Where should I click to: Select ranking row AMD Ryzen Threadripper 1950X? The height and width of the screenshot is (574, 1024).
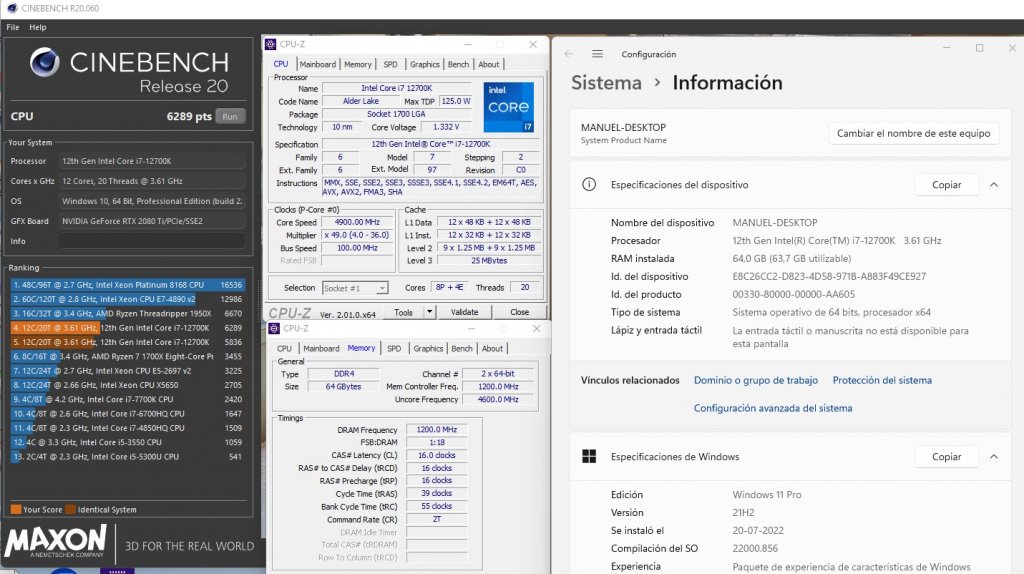[x=127, y=313]
